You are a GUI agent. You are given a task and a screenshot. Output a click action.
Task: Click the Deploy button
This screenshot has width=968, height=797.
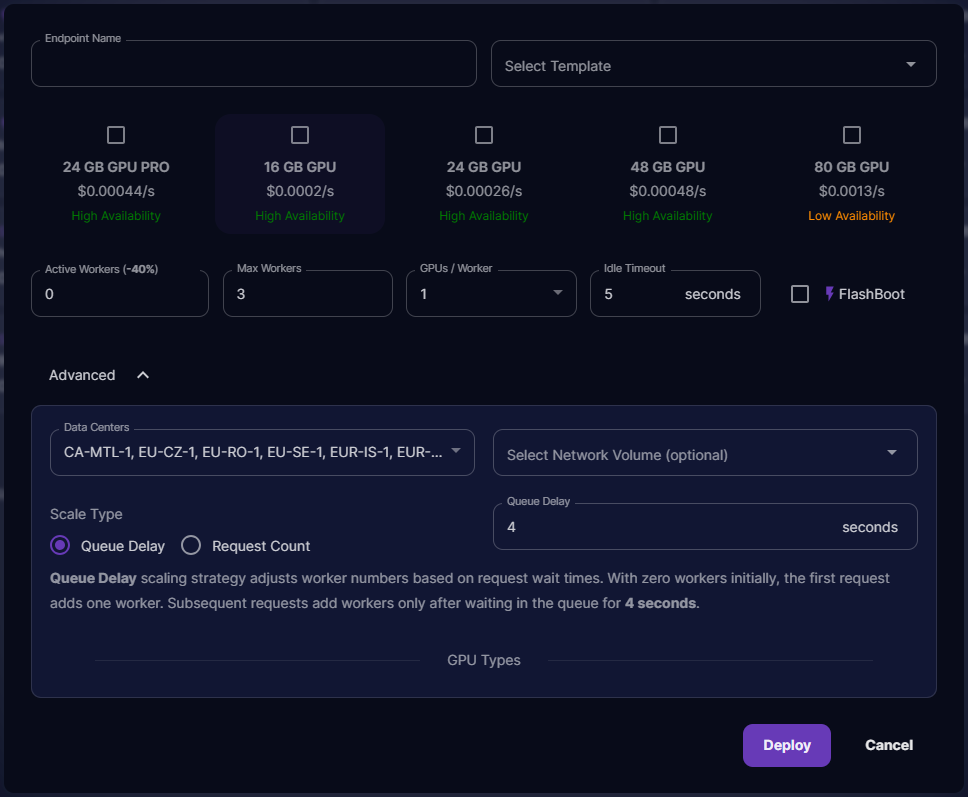[786, 745]
